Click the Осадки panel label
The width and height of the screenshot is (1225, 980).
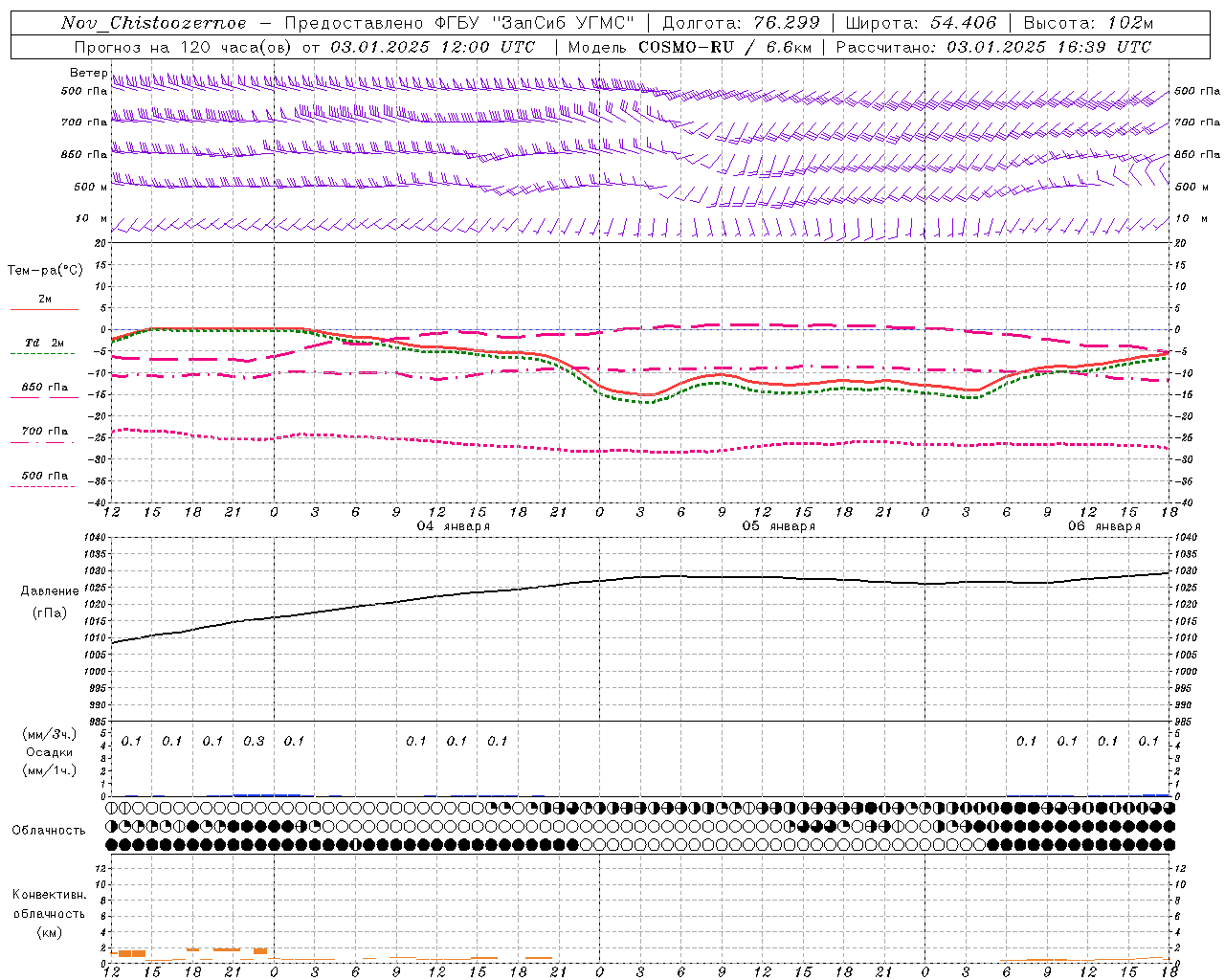point(50,752)
